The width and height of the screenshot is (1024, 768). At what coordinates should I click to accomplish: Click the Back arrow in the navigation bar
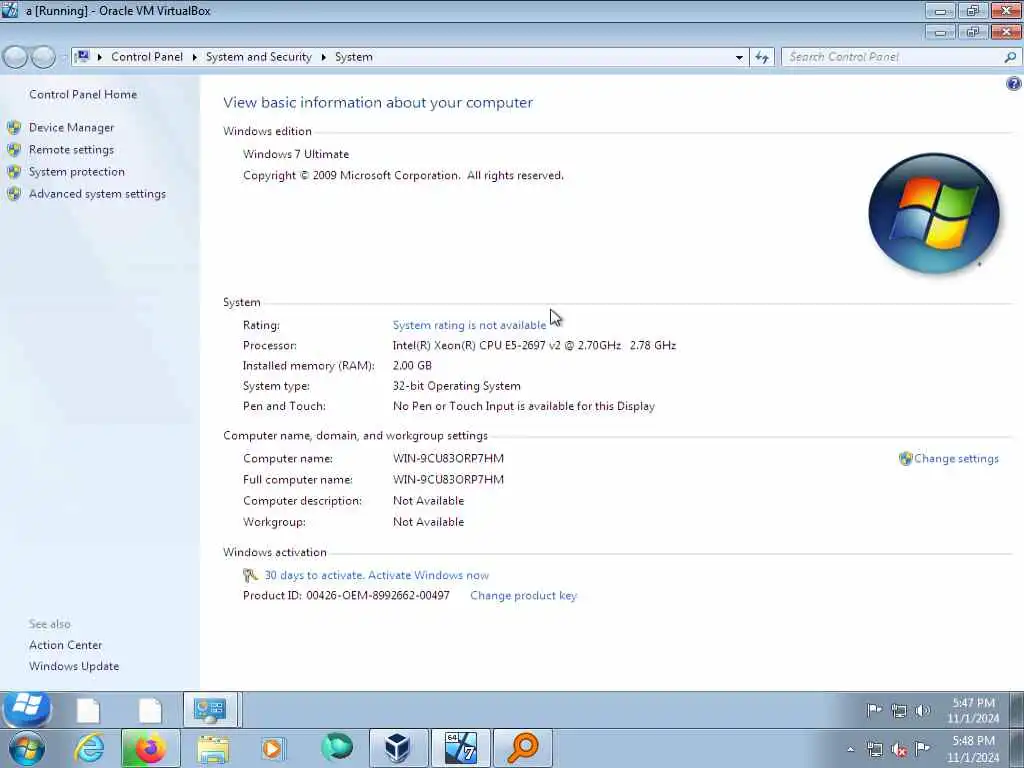click(16, 57)
